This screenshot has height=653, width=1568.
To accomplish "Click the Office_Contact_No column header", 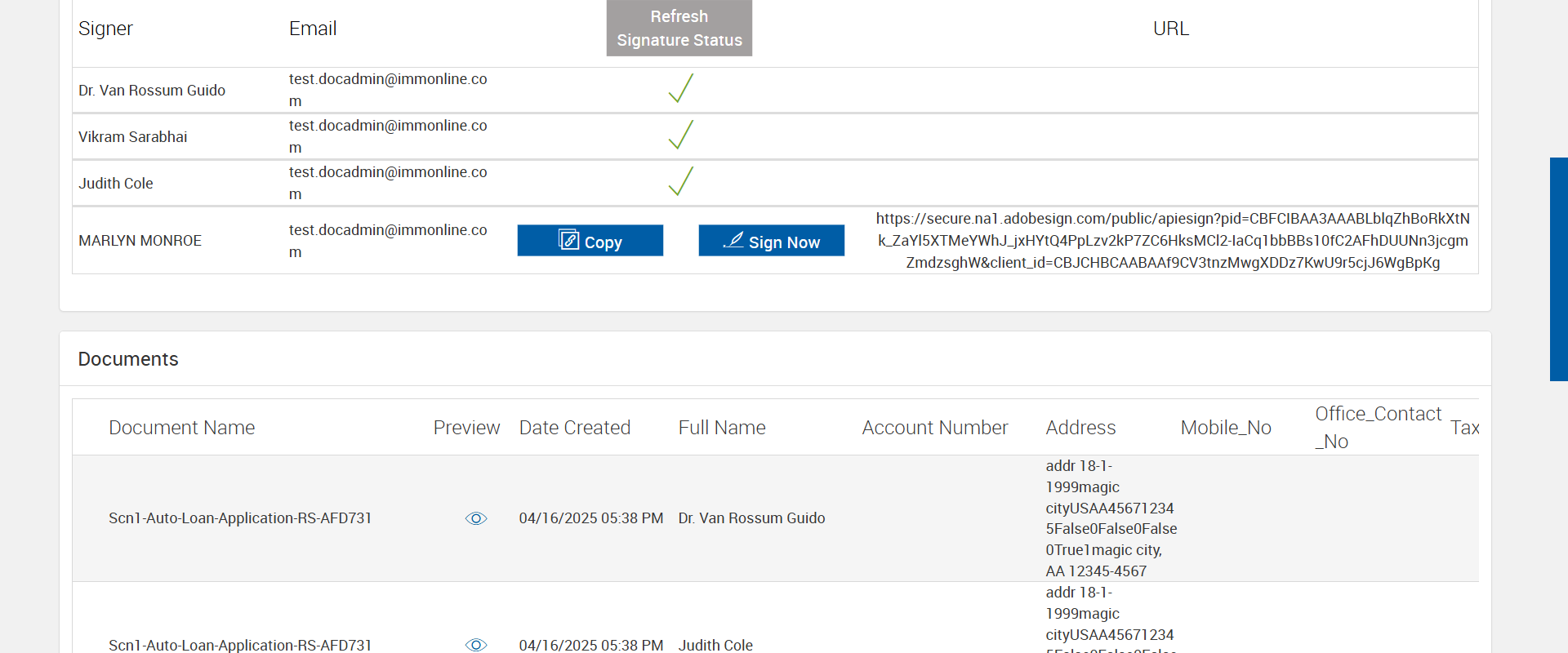I will pyautogui.click(x=1377, y=428).
